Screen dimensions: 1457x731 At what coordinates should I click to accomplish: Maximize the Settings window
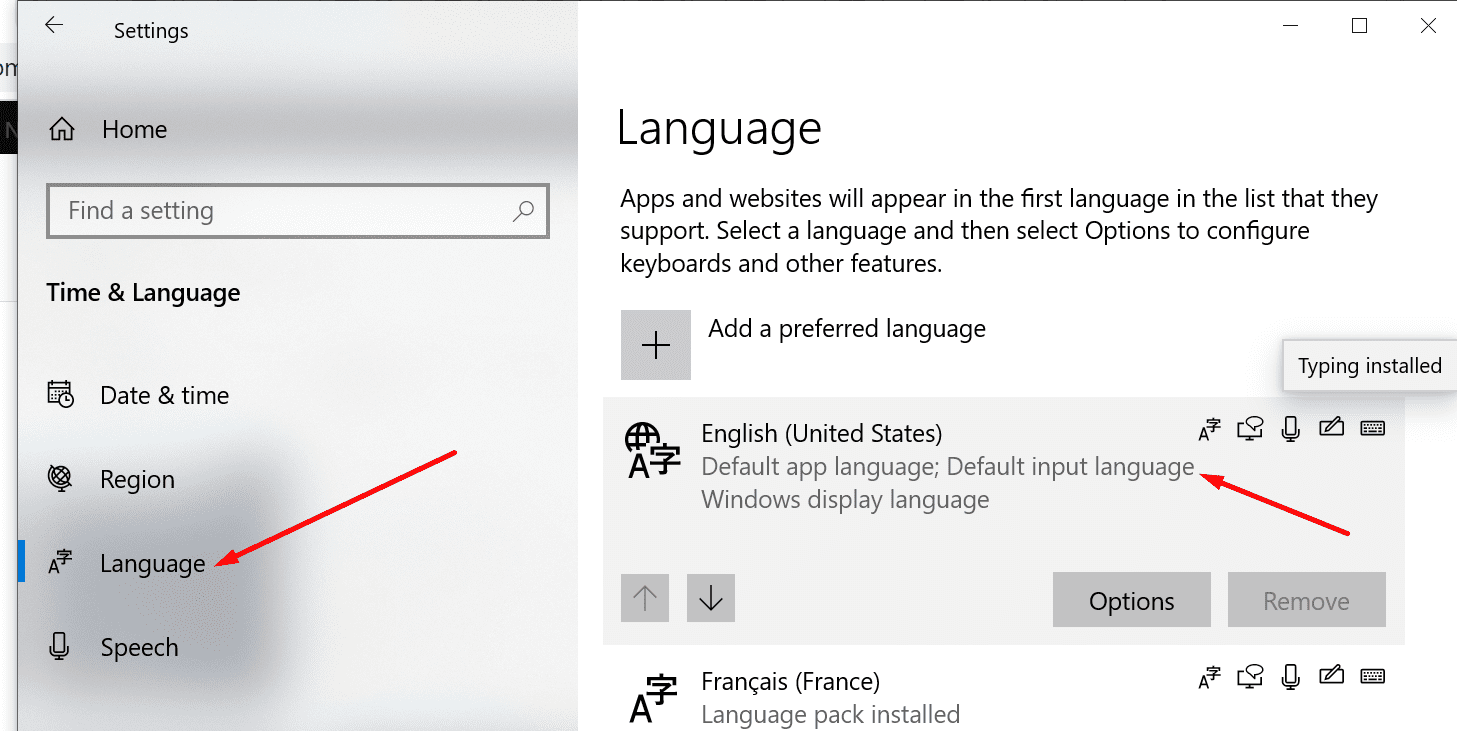point(1359,27)
